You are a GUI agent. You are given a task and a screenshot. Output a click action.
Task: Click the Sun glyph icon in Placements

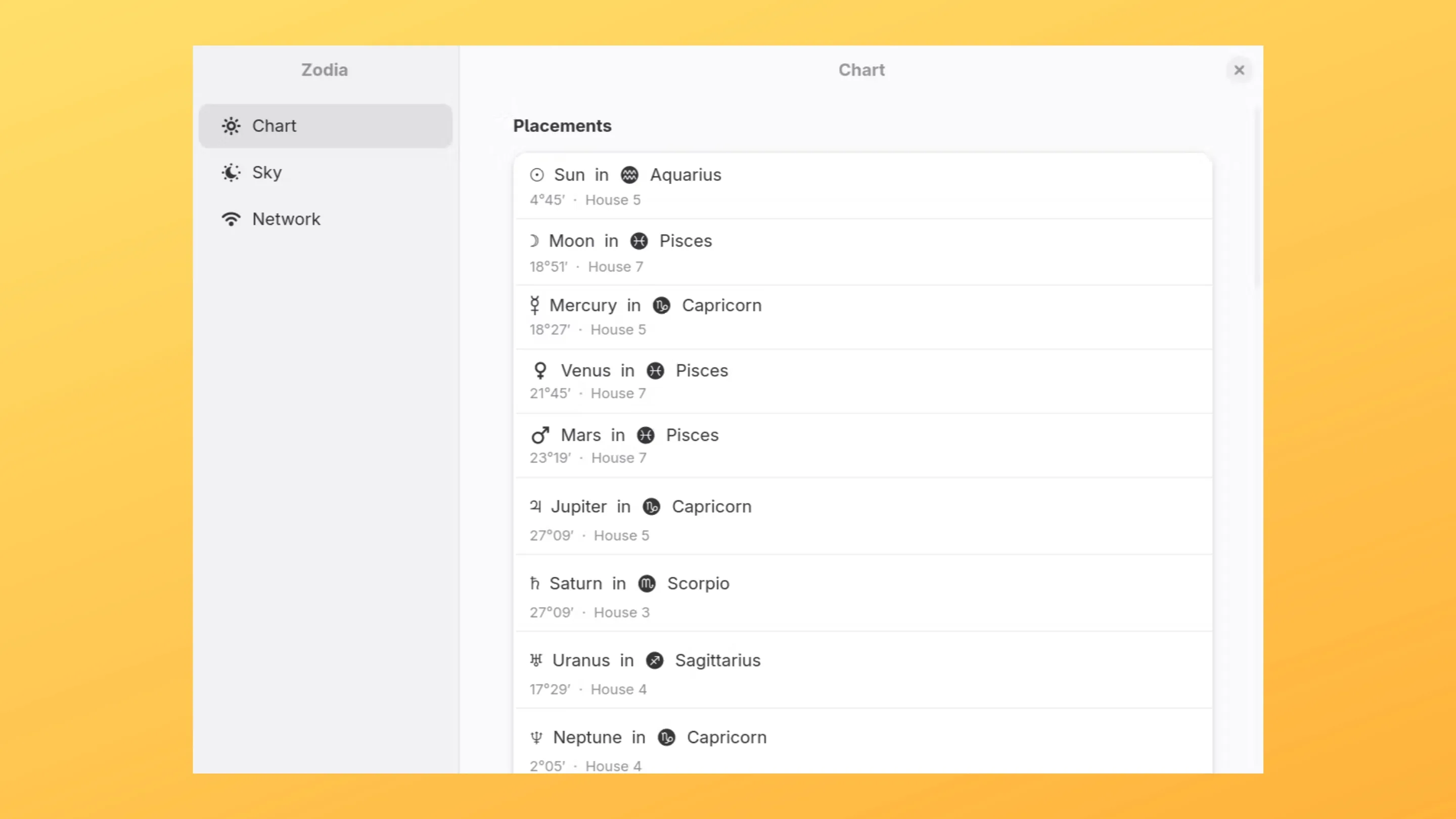tap(536, 175)
